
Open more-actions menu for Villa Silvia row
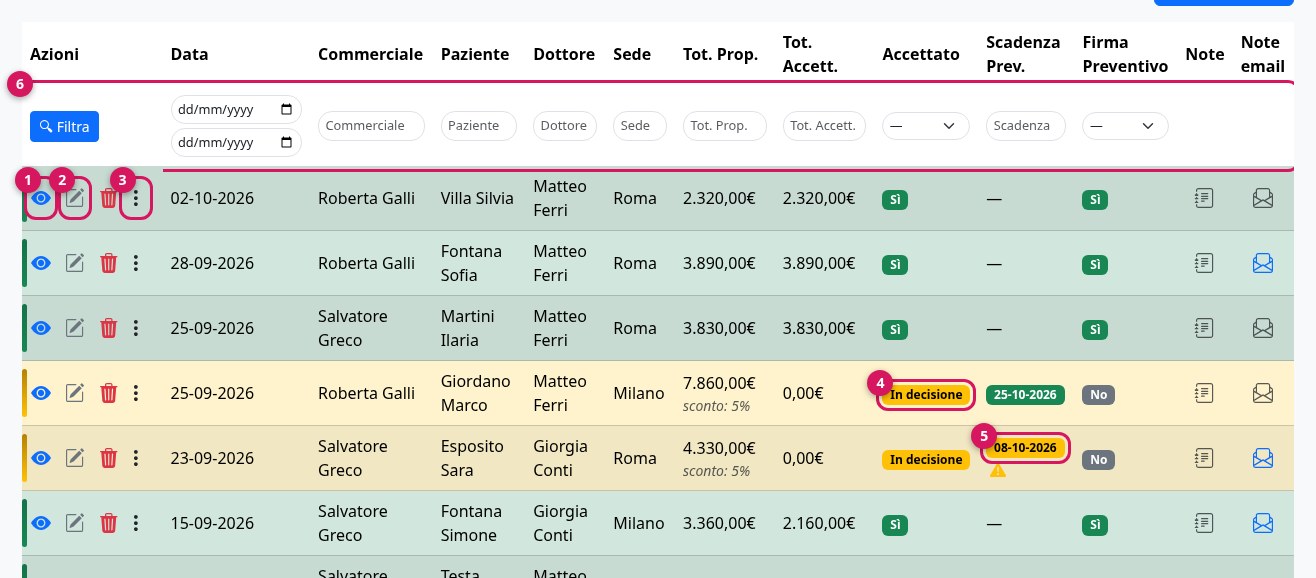[136, 198]
